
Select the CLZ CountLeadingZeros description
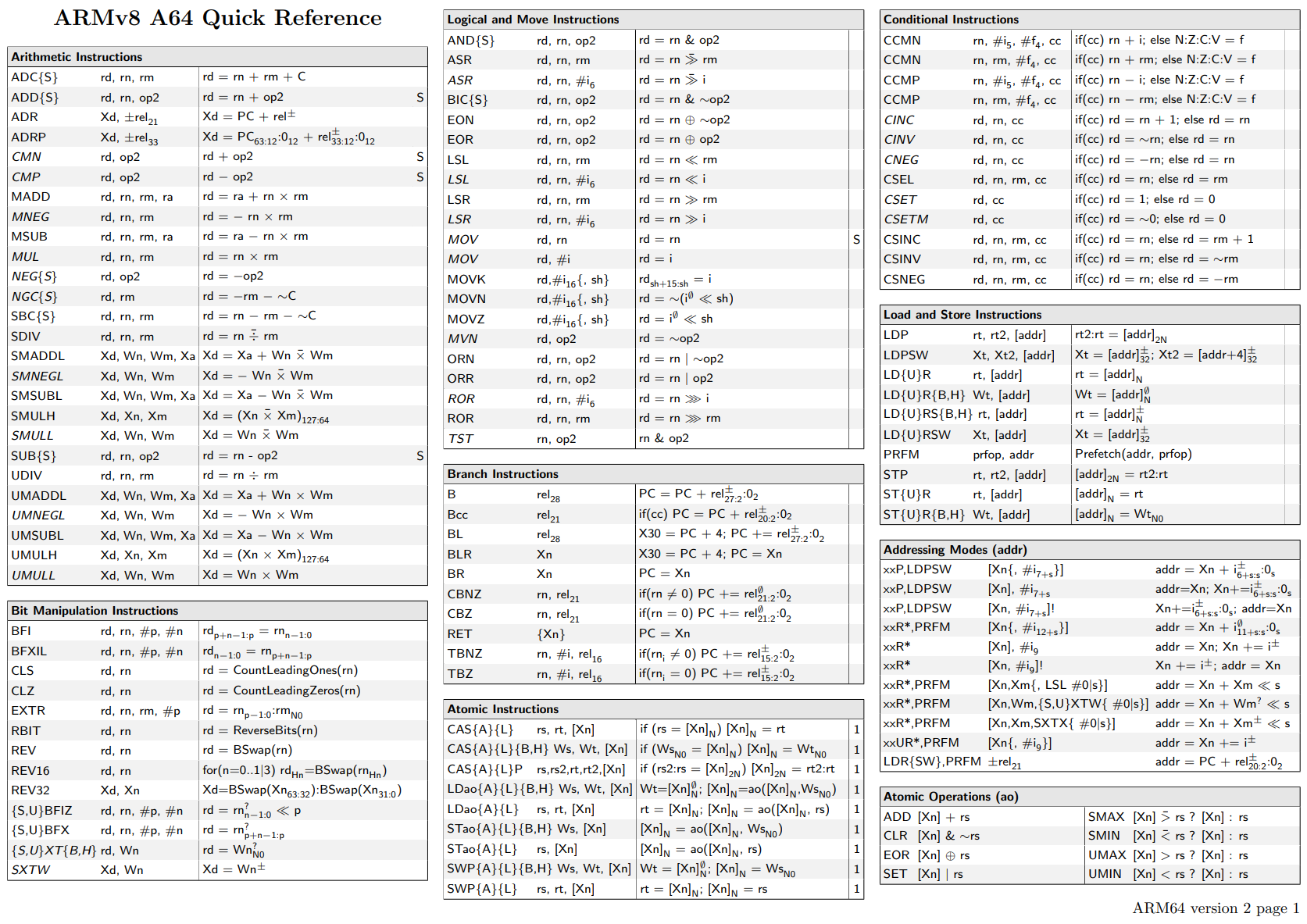tap(296, 690)
